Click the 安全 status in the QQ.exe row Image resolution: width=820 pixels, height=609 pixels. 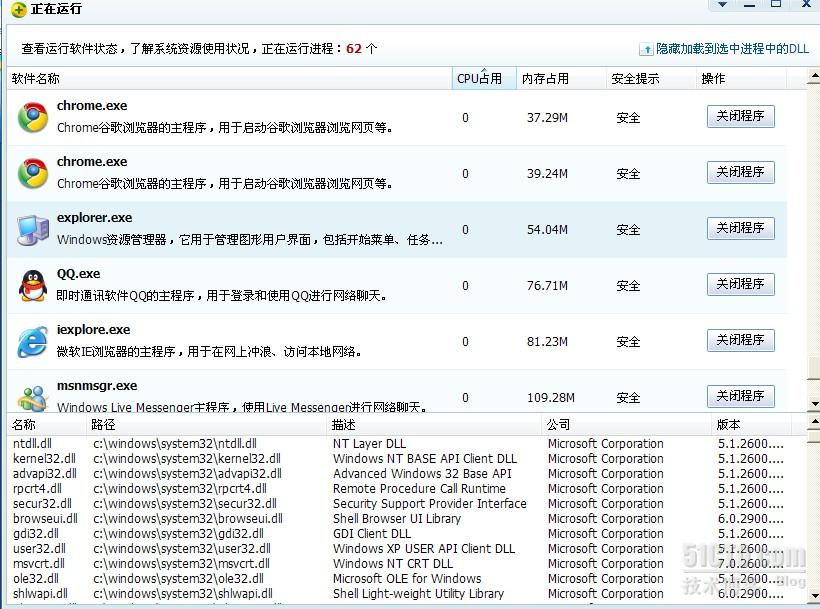628,285
